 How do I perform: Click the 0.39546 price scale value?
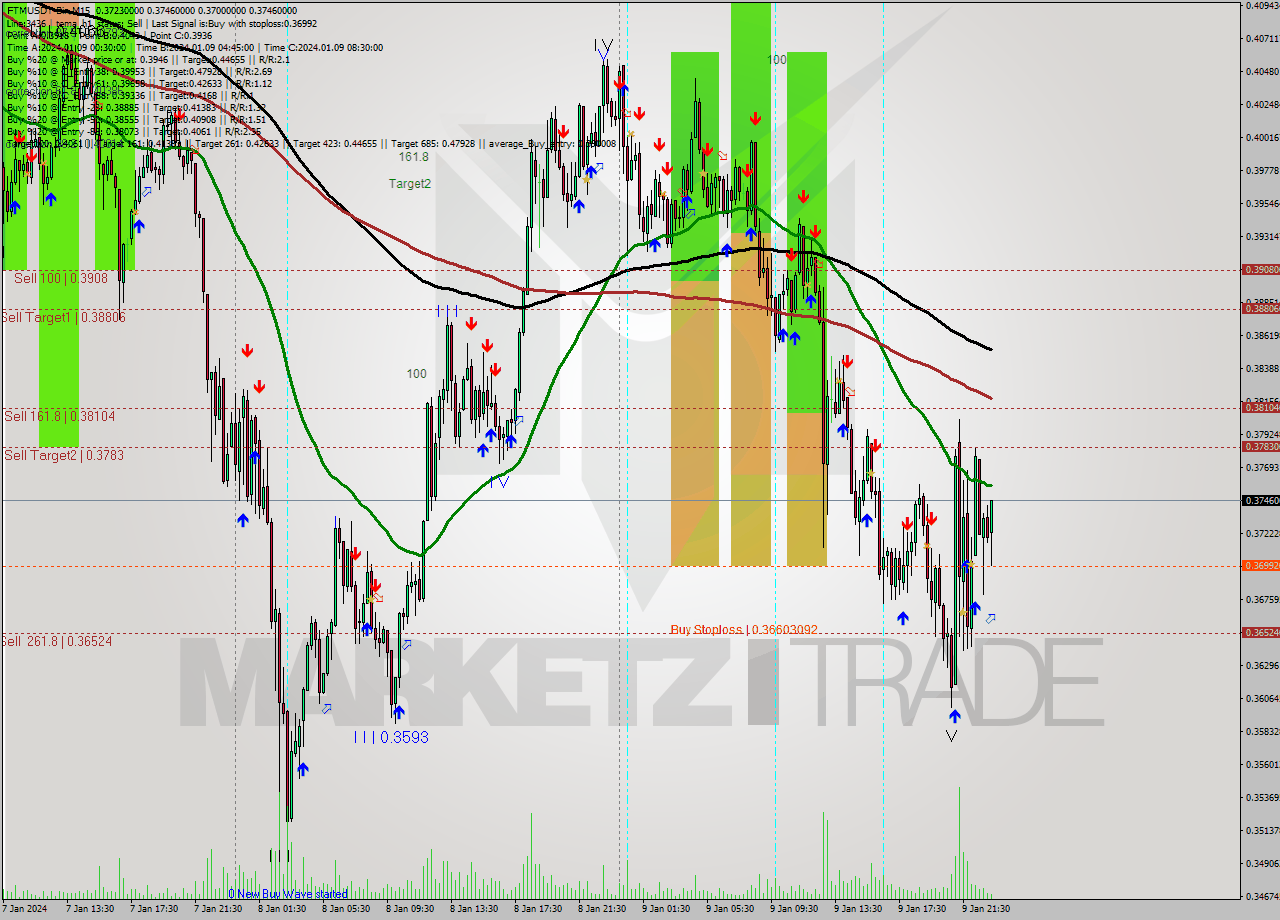coord(1262,204)
